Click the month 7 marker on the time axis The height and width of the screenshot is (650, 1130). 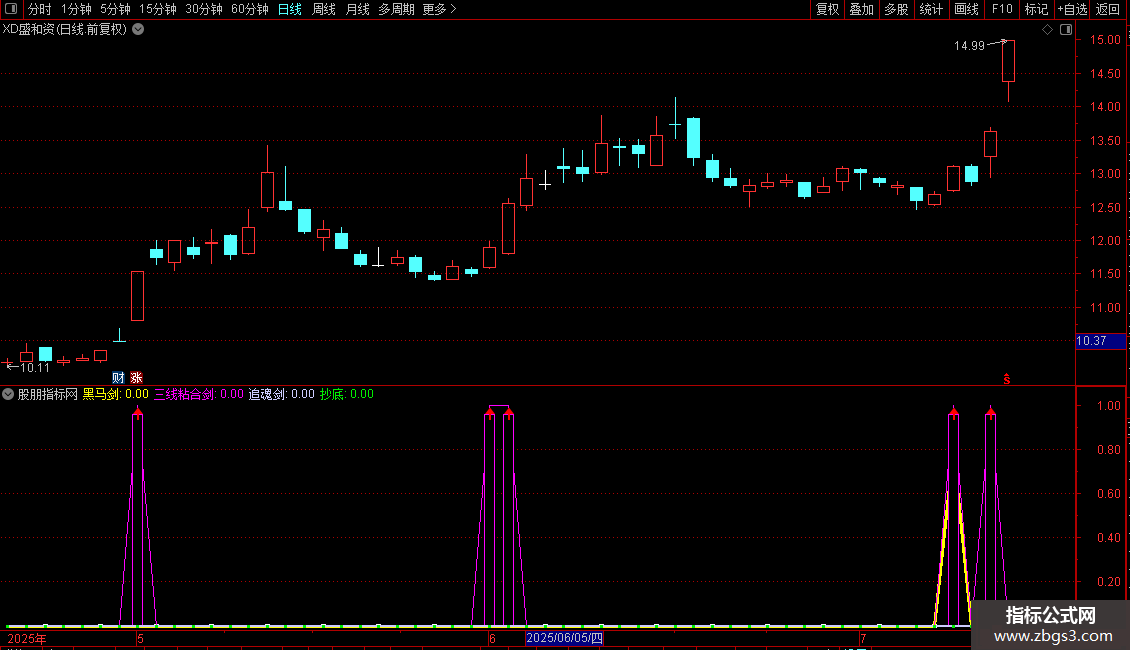click(863, 638)
